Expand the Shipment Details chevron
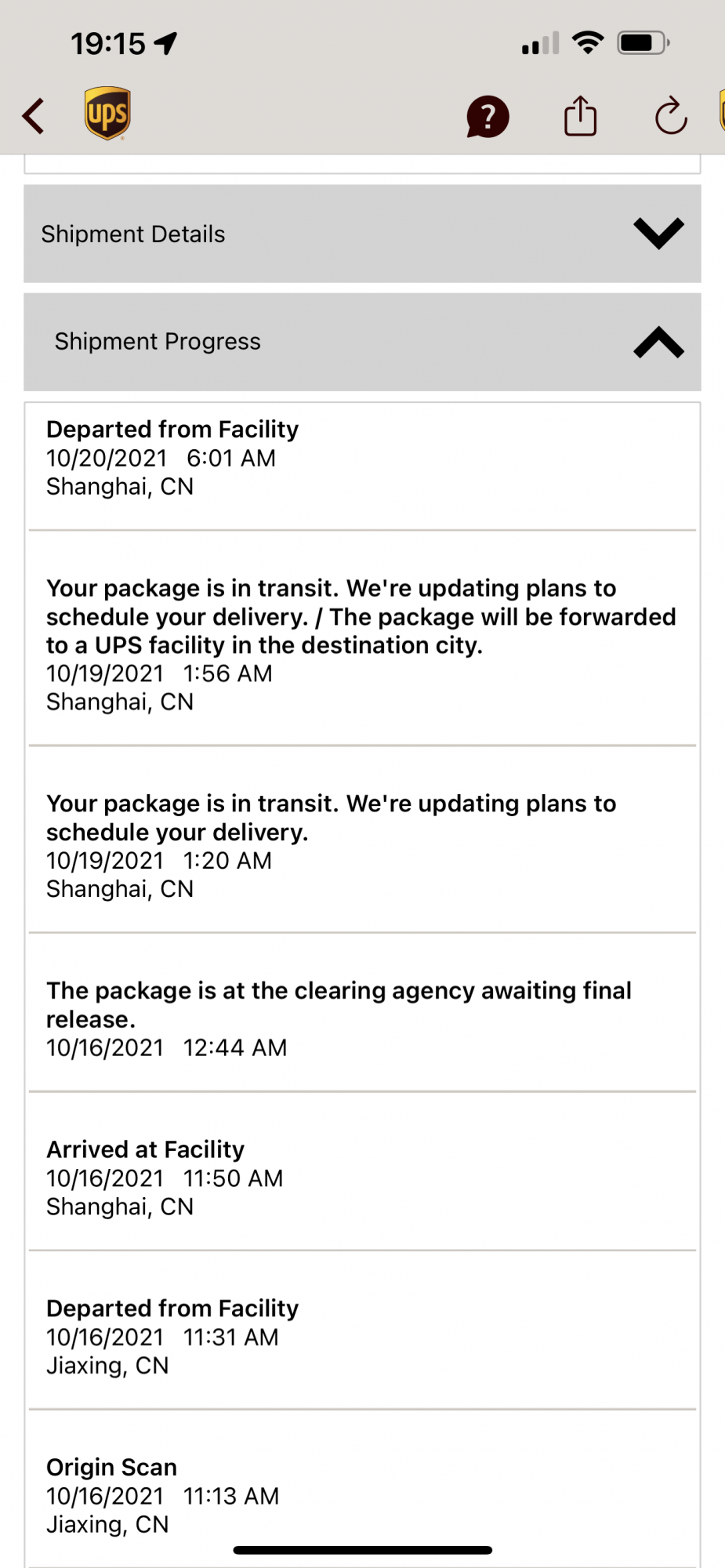This screenshot has height=1568, width=725. click(x=658, y=234)
